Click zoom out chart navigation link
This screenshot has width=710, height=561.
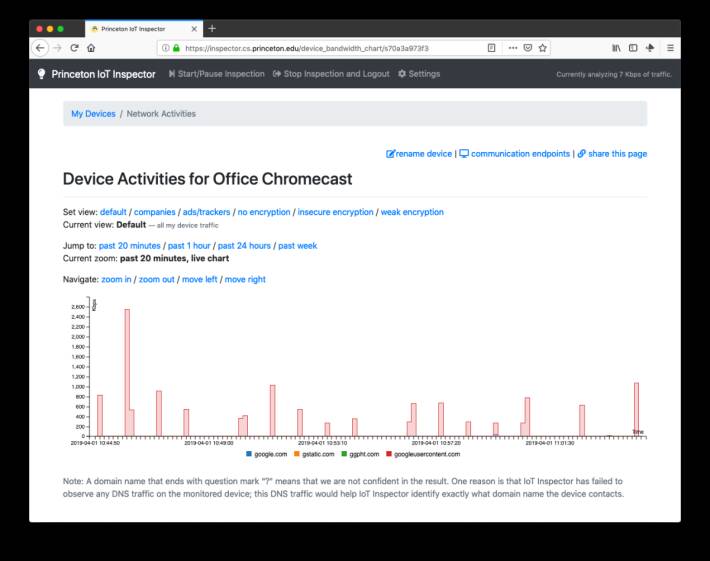point(157,279)
